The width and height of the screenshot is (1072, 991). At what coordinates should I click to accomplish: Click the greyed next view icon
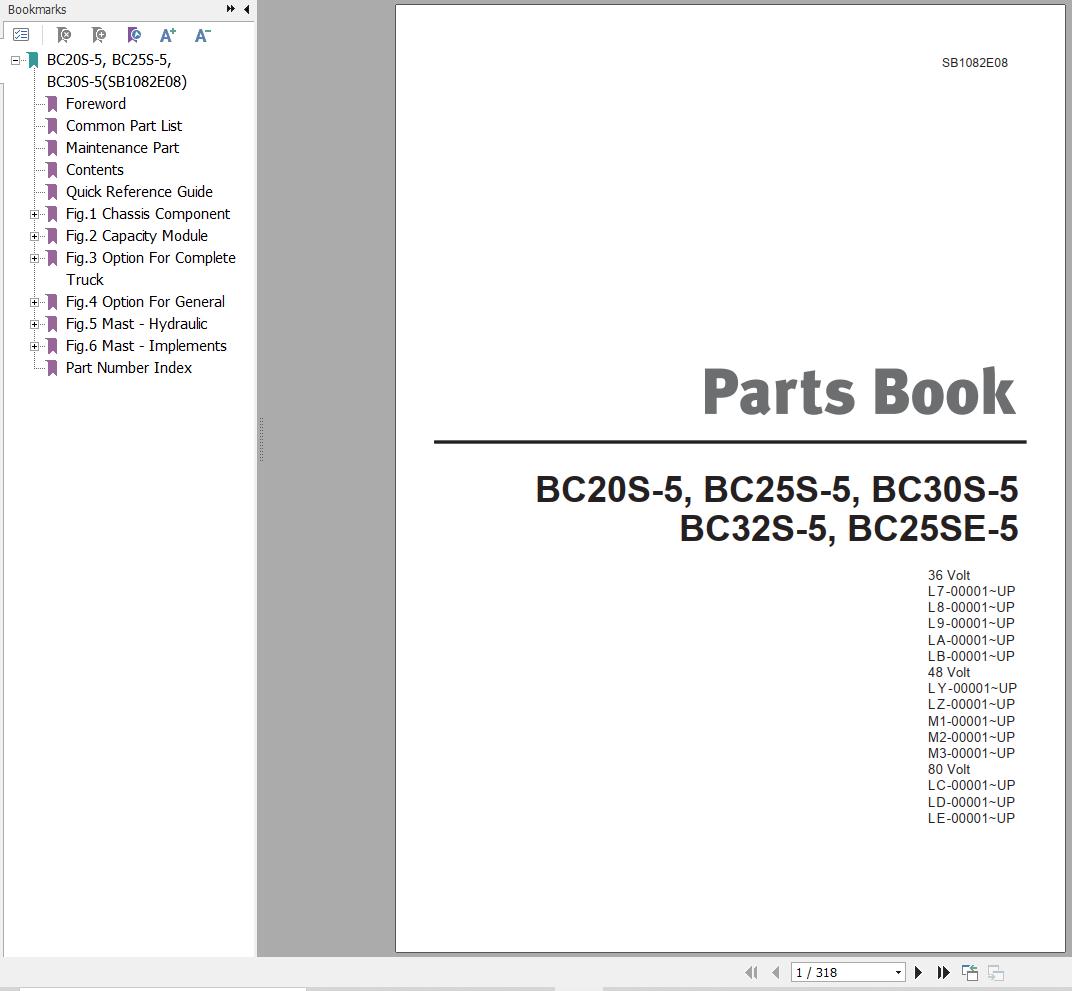[x=996, y=972]
